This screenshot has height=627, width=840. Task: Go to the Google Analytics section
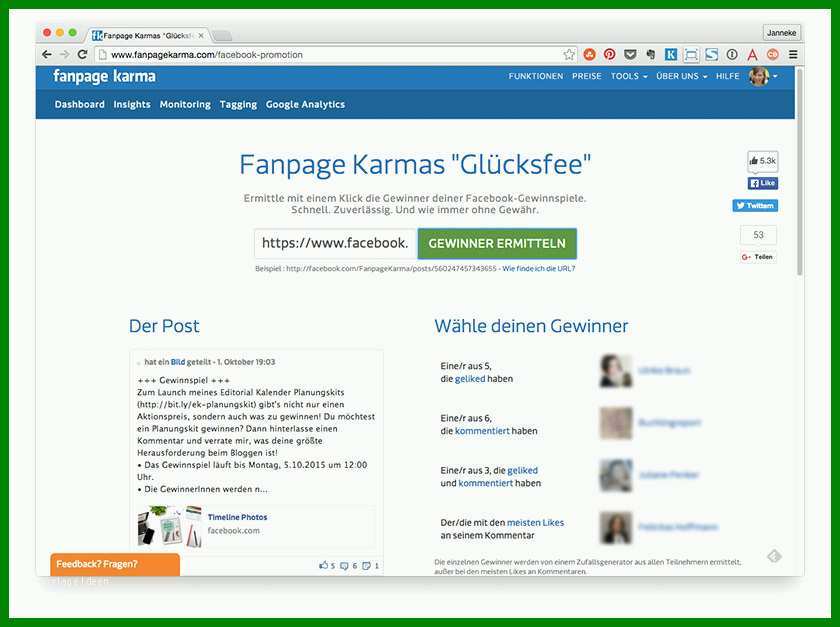pos(305,104)
